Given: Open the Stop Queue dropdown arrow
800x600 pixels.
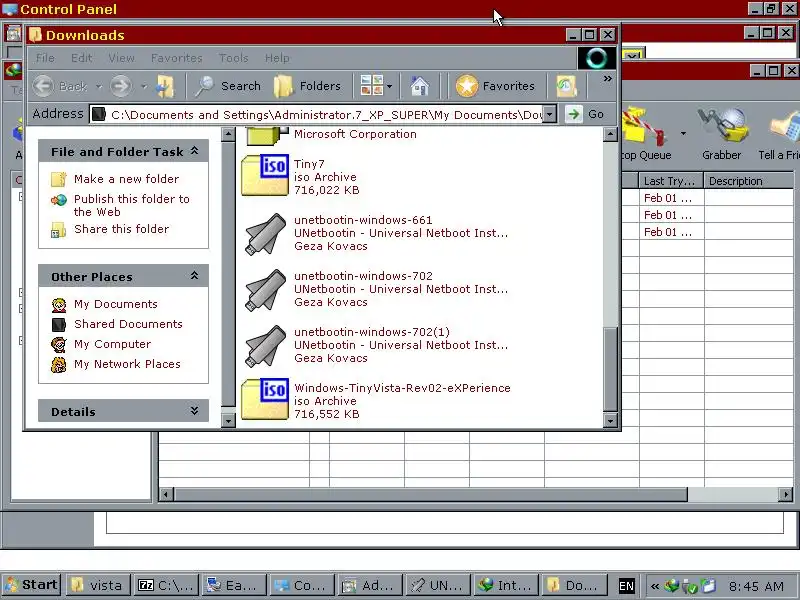Looking at the screenshot, I should point(683,134).
